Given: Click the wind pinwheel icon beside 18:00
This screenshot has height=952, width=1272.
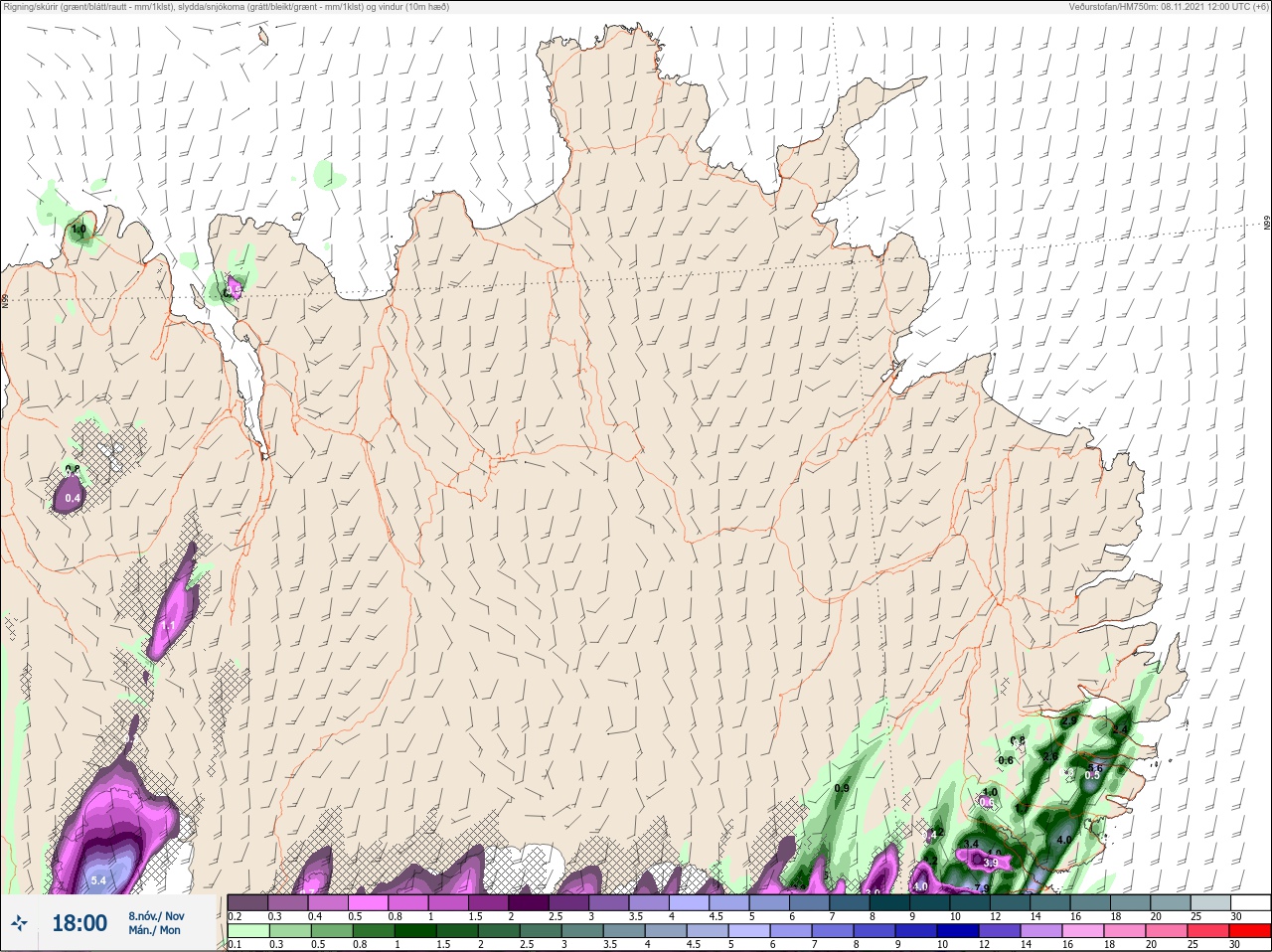Looking at the screenshot, I should [x=19, y=923].
